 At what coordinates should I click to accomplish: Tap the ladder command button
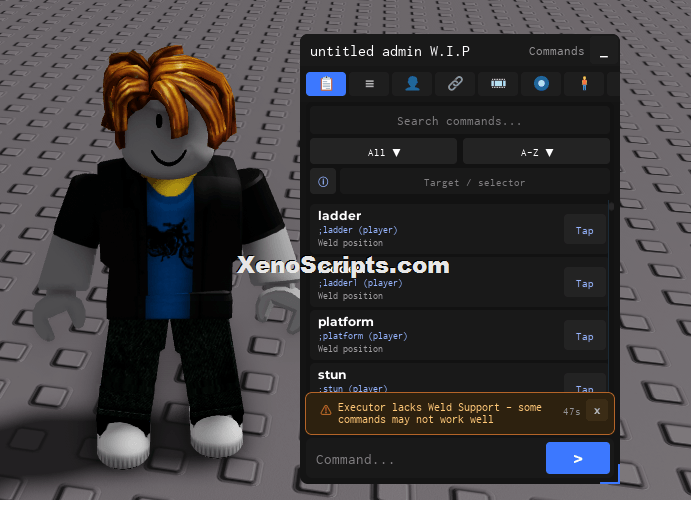click(584, 230)
